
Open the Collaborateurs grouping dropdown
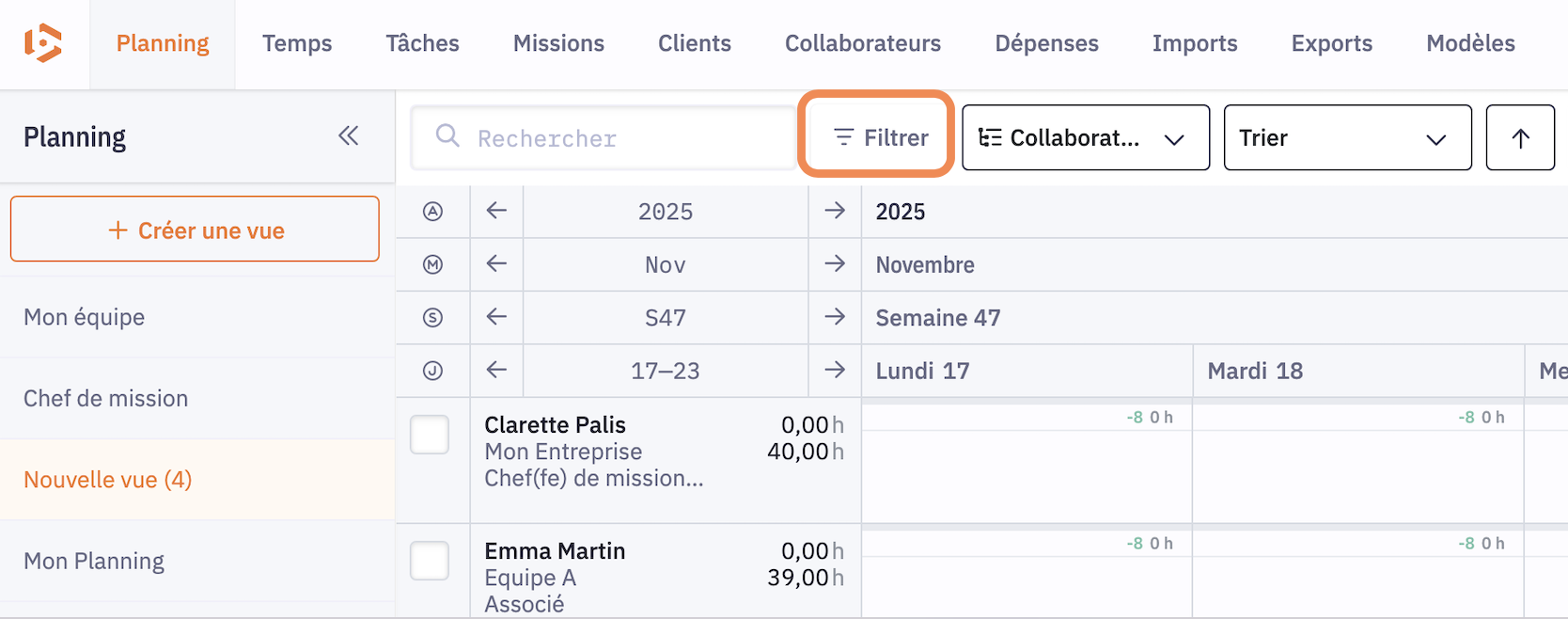1085,137
